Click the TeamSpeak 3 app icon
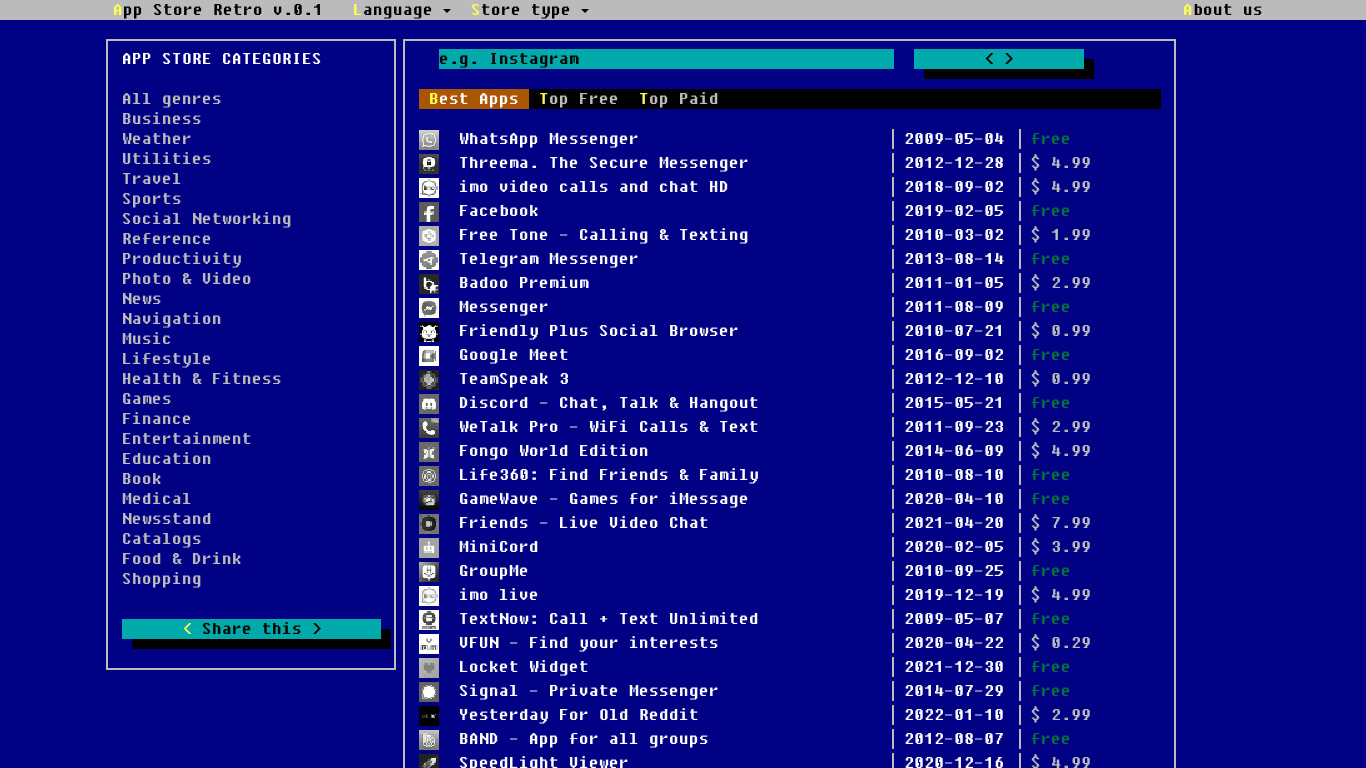 click(x=429, y=380)
